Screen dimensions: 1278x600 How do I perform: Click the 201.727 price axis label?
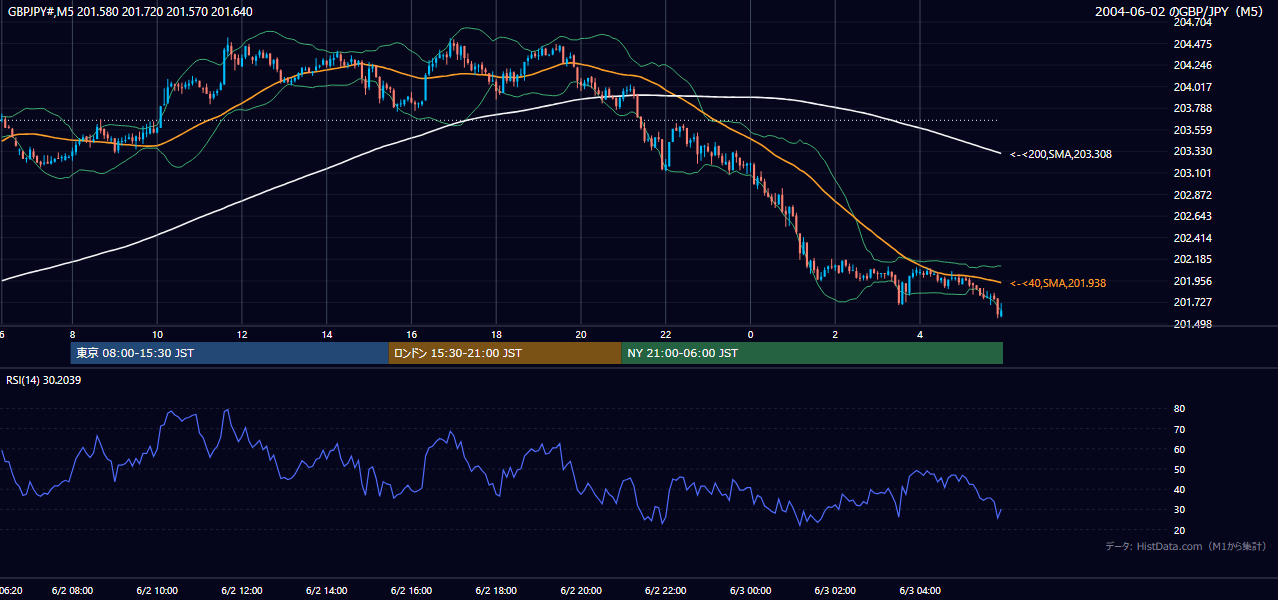coord(1192,303)
